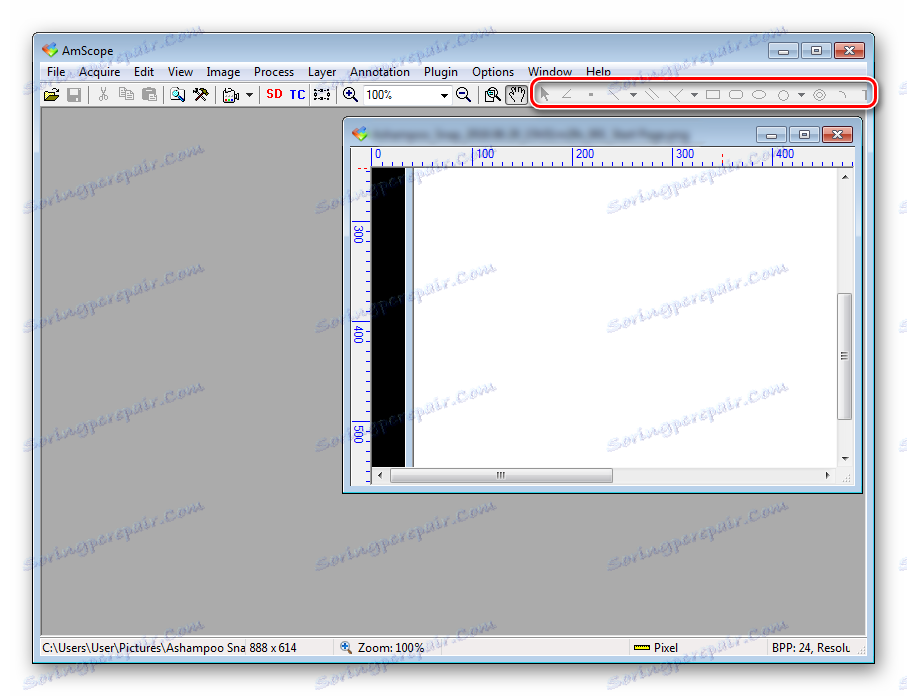The image size is (907, 696).
Task: Open the Edit menu
Action: (x=143, y=72)
